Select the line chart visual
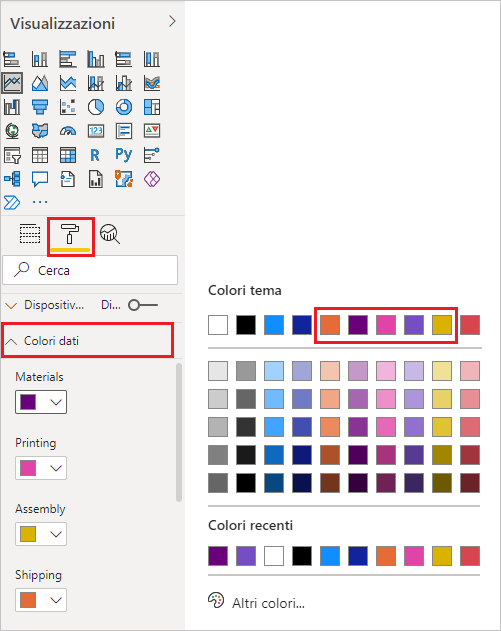Viewport: 501px width, 631px height. 12,83
